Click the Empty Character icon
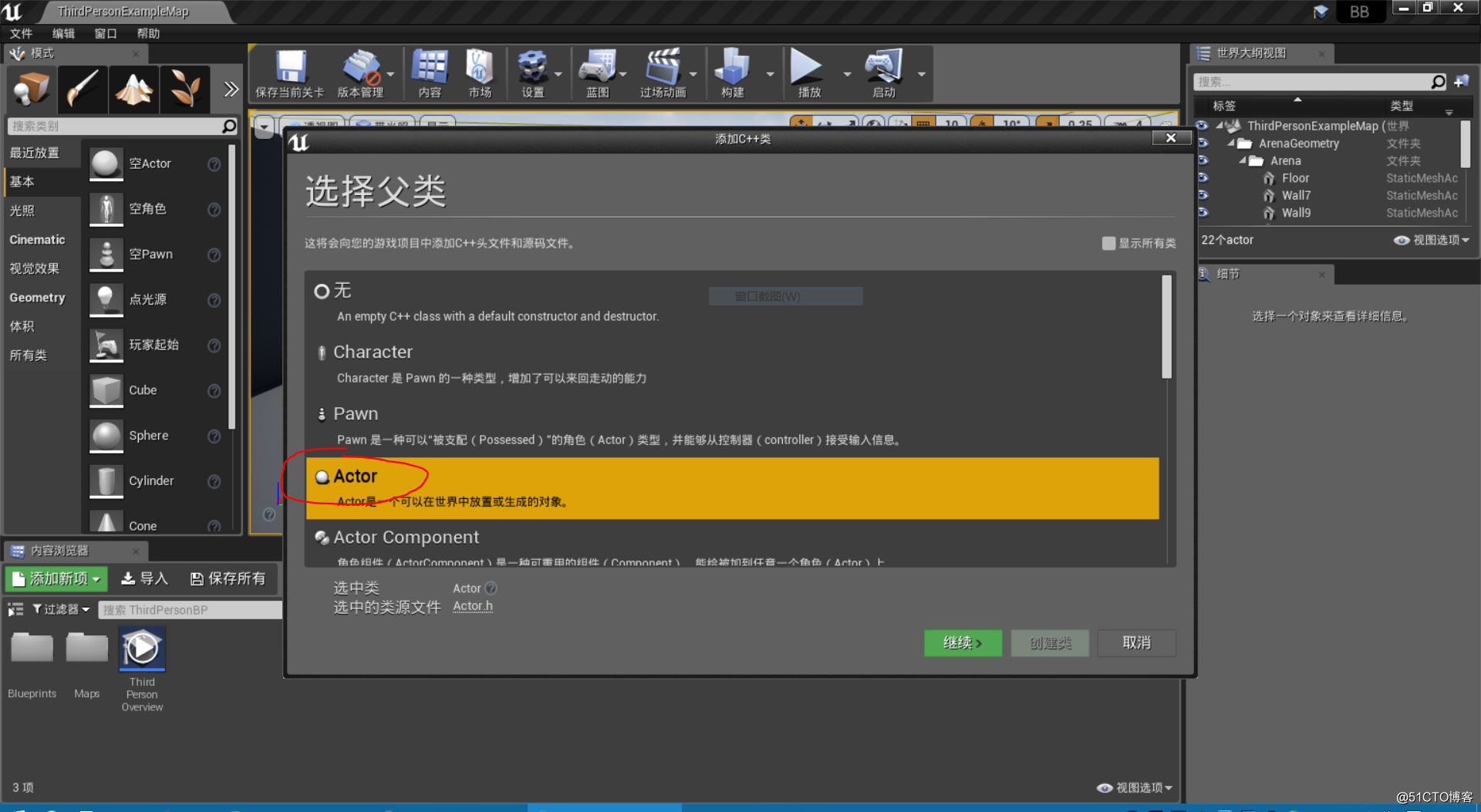The image size is (1481, 812). 106,209
